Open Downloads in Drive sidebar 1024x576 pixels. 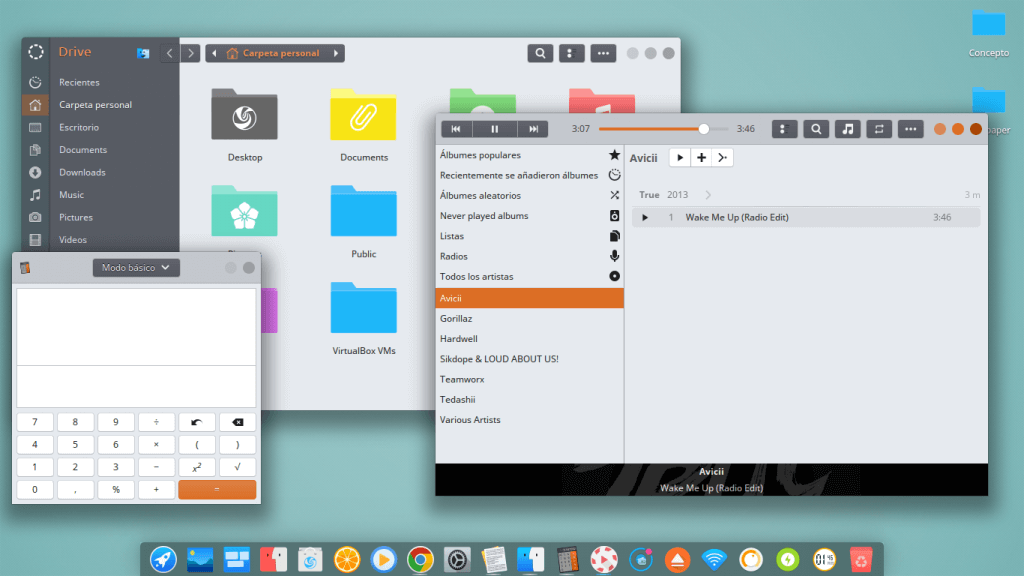[x=100, y=172]
